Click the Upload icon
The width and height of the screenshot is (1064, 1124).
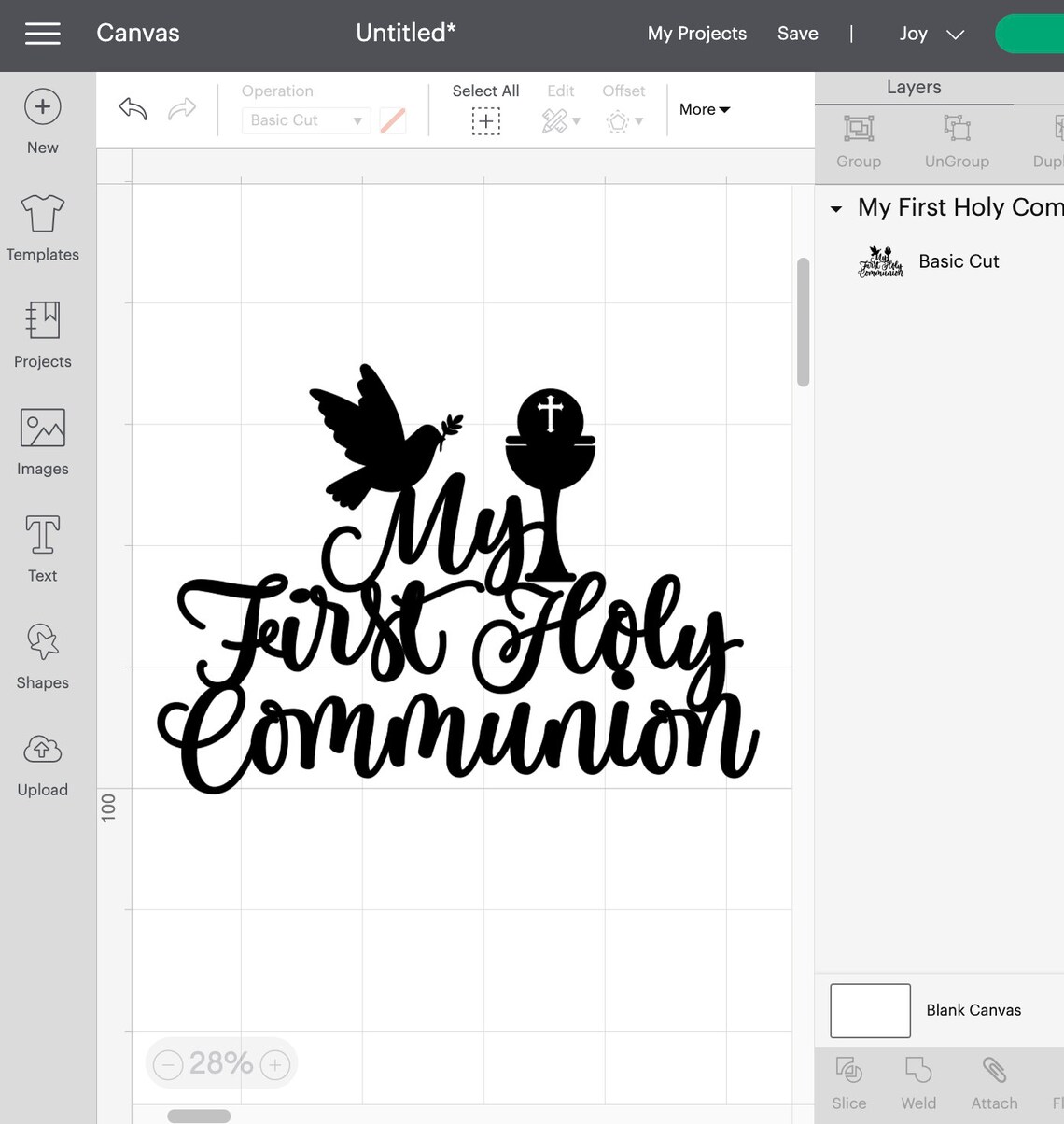[x=42, y=762]
